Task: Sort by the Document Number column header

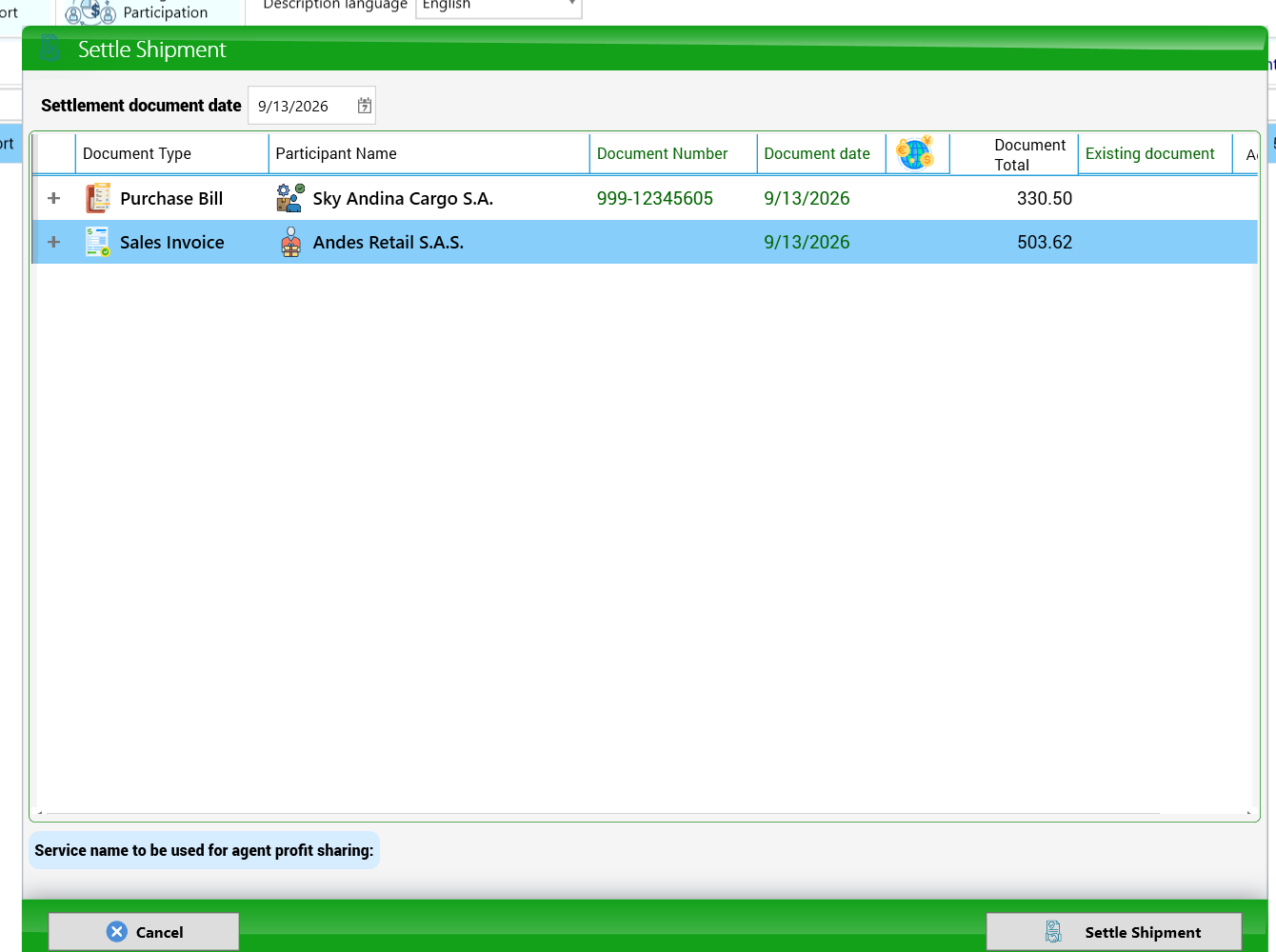Action: 673,153
